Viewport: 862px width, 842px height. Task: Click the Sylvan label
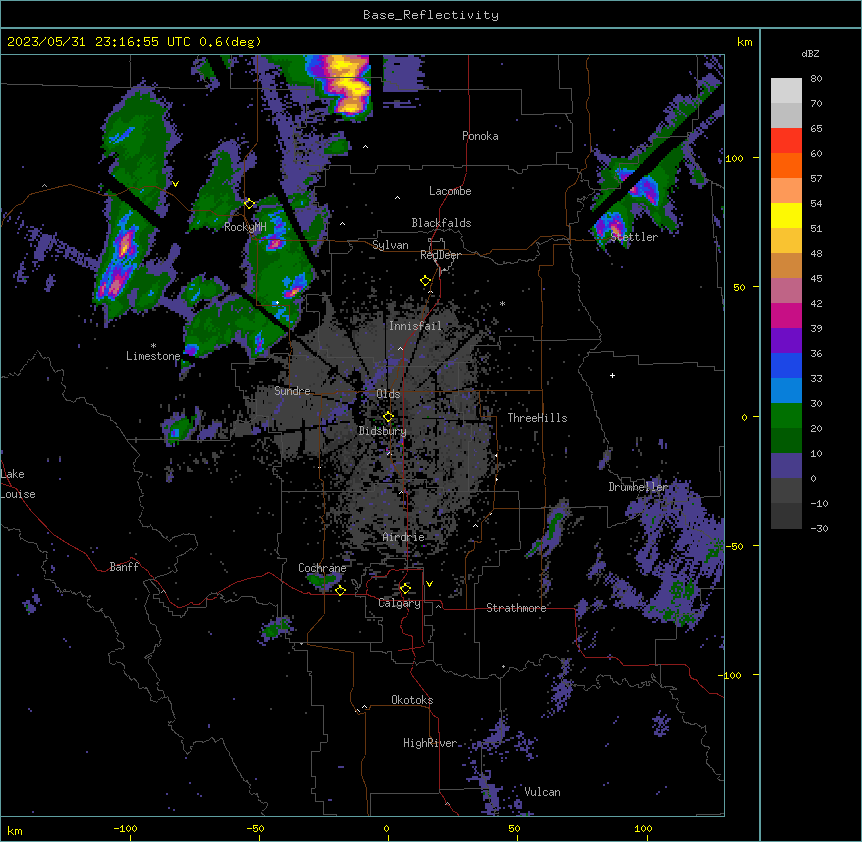(x=390, y=245)
